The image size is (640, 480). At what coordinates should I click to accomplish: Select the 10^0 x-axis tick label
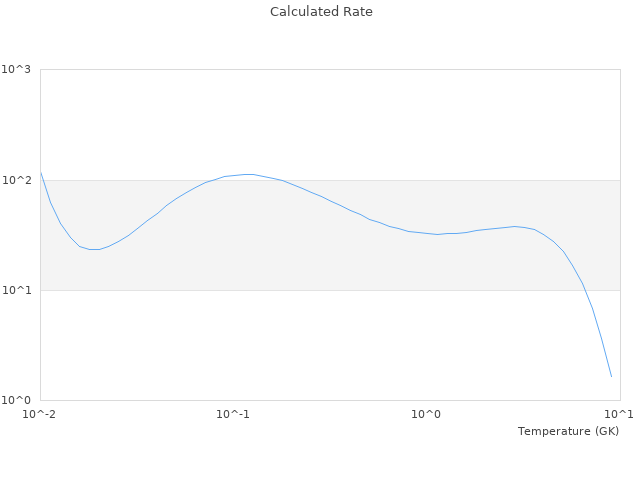427,414
